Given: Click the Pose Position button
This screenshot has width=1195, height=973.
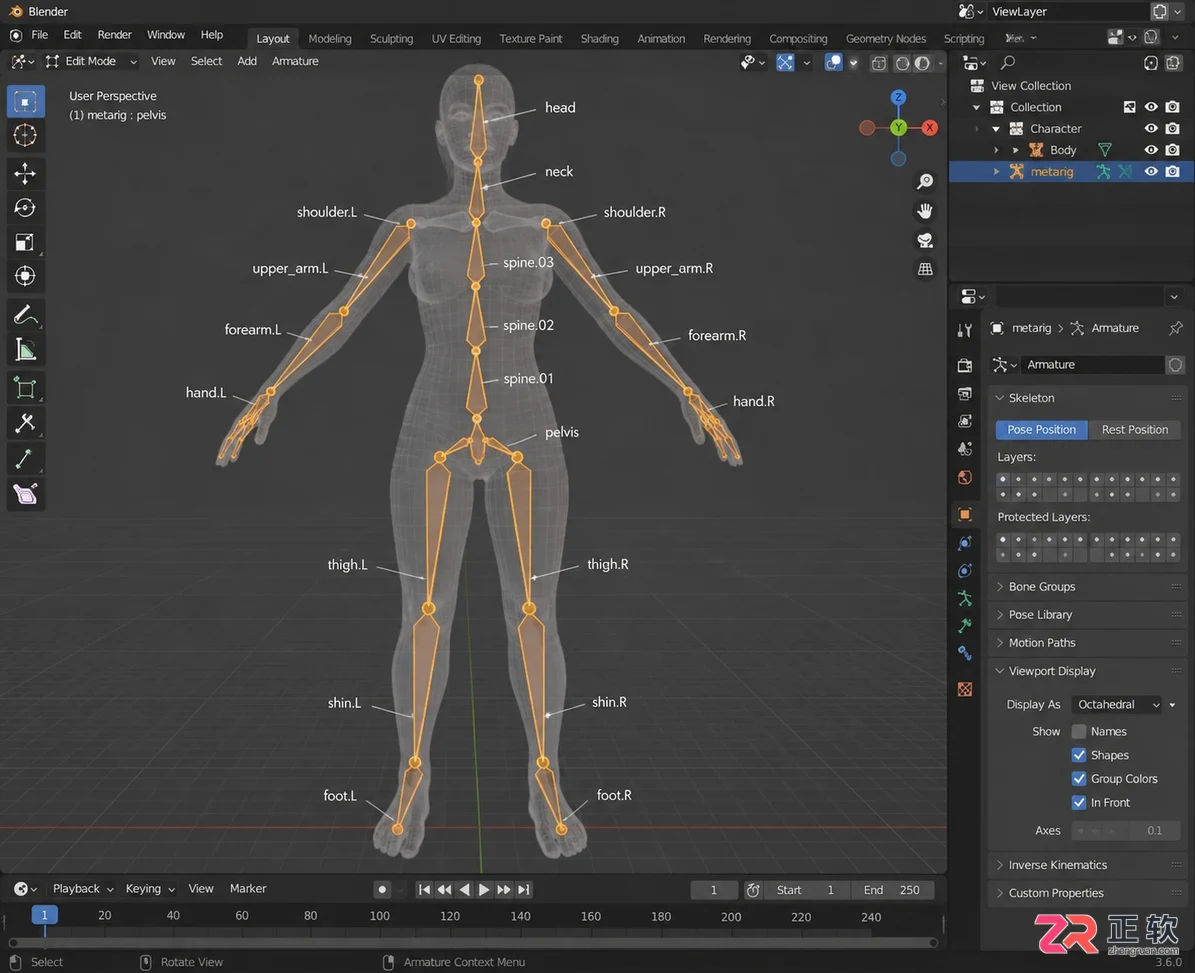Looking at the screenshot, I should pos(1041,430).
